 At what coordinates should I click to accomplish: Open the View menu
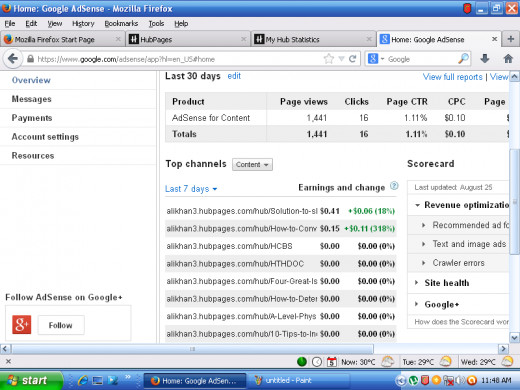(55, 24)
